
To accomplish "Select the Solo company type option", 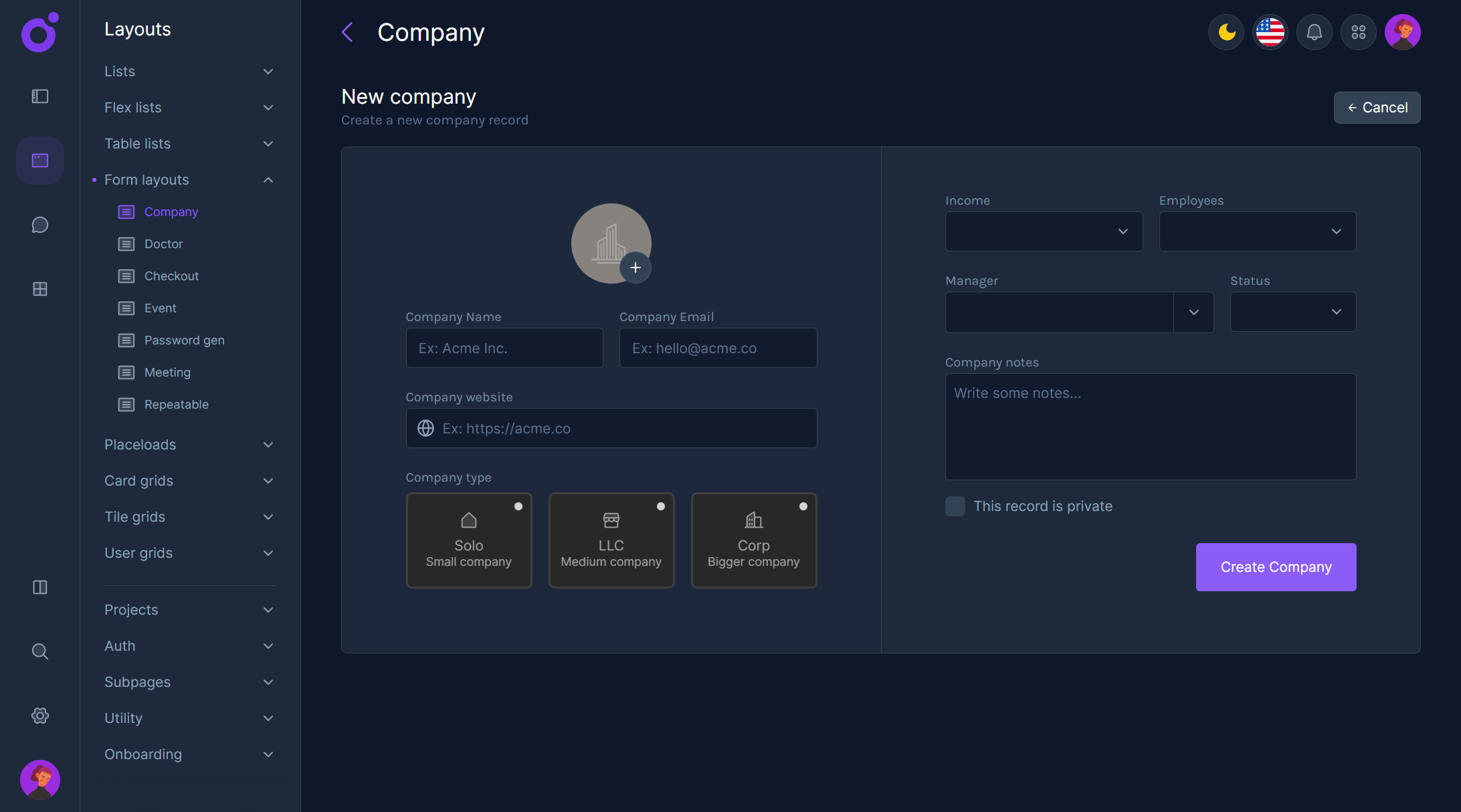I will tap(469, 540).
